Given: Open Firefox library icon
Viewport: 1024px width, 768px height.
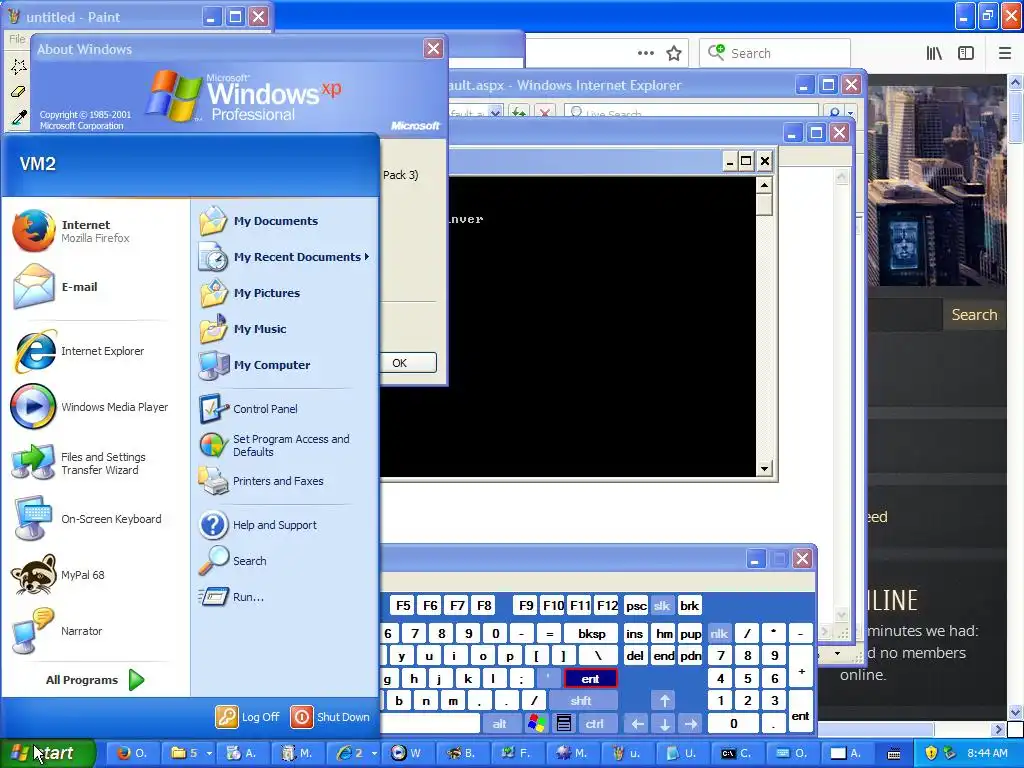Looking at the screenshot, I should pyautogui.click(x=934, y=53).
